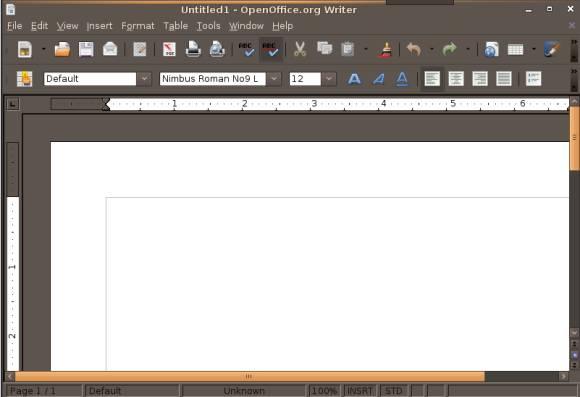Click STD selection mode in status bar
Image resolution: width=580 pixels, height=397 pixels.
[x=394, y=391]
